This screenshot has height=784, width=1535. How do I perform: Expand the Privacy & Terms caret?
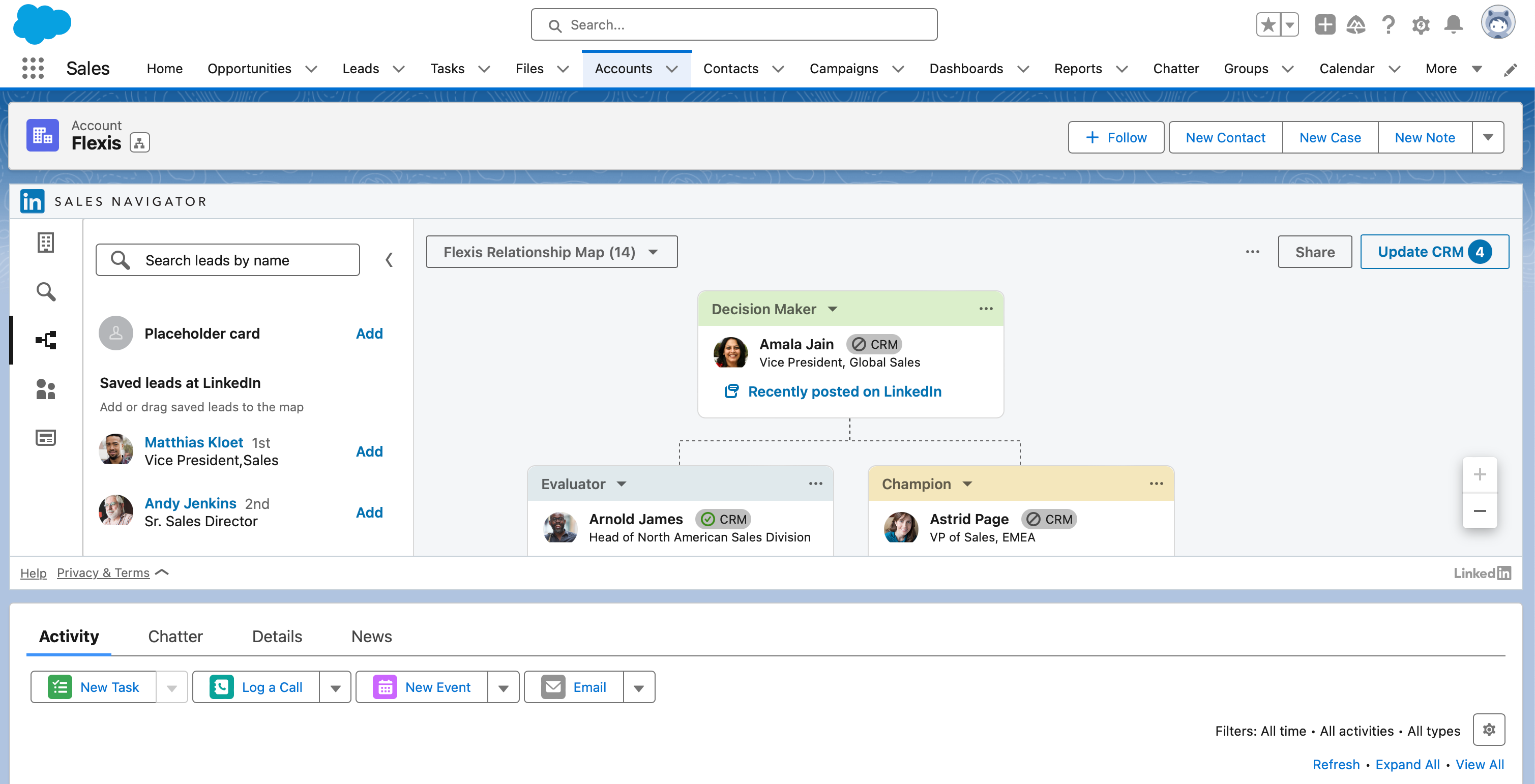click(x=162, y=572)
